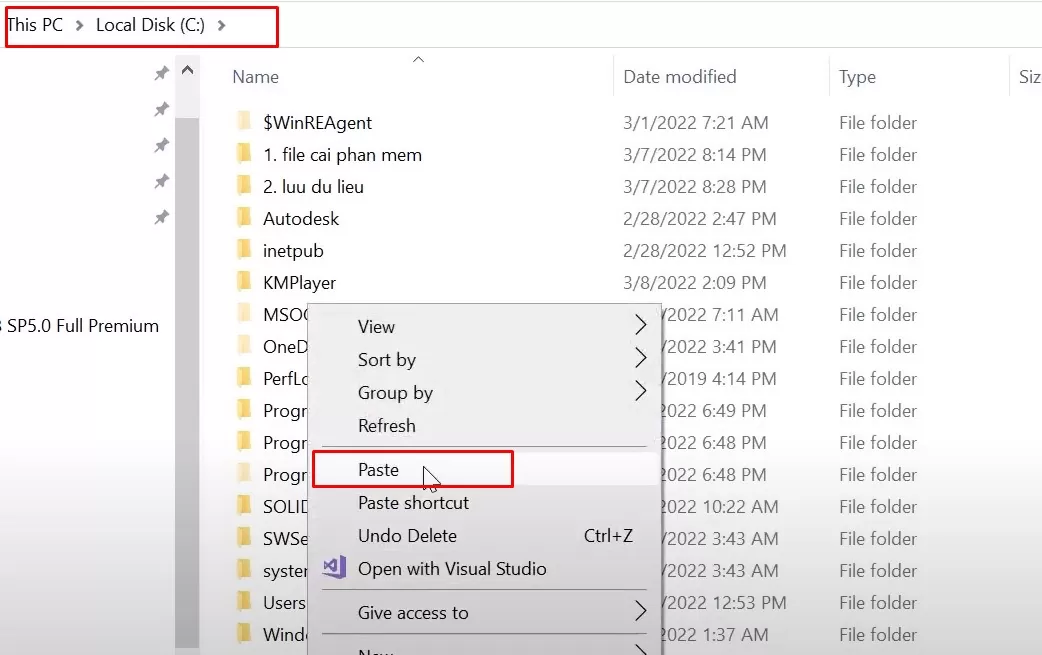Open the $WinREAgent folder icon
The image size is (1042, 655).
pyautogui.click(x=245, y=122)
